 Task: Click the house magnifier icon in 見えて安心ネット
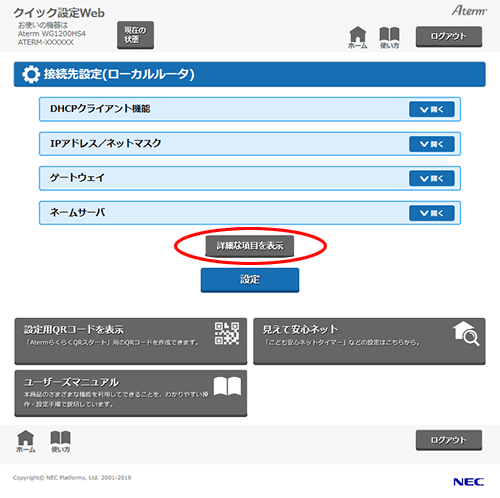pyautogui.click(x=466, y=333)
